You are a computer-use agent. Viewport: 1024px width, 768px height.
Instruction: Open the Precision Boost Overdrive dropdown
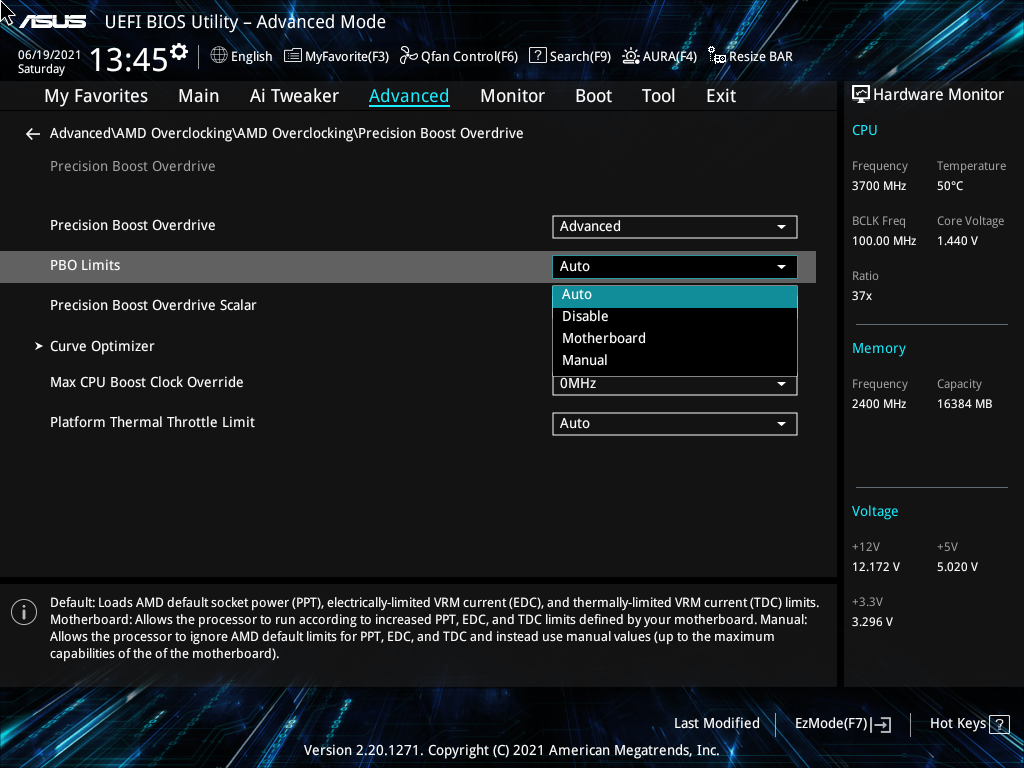click(674, 226)
